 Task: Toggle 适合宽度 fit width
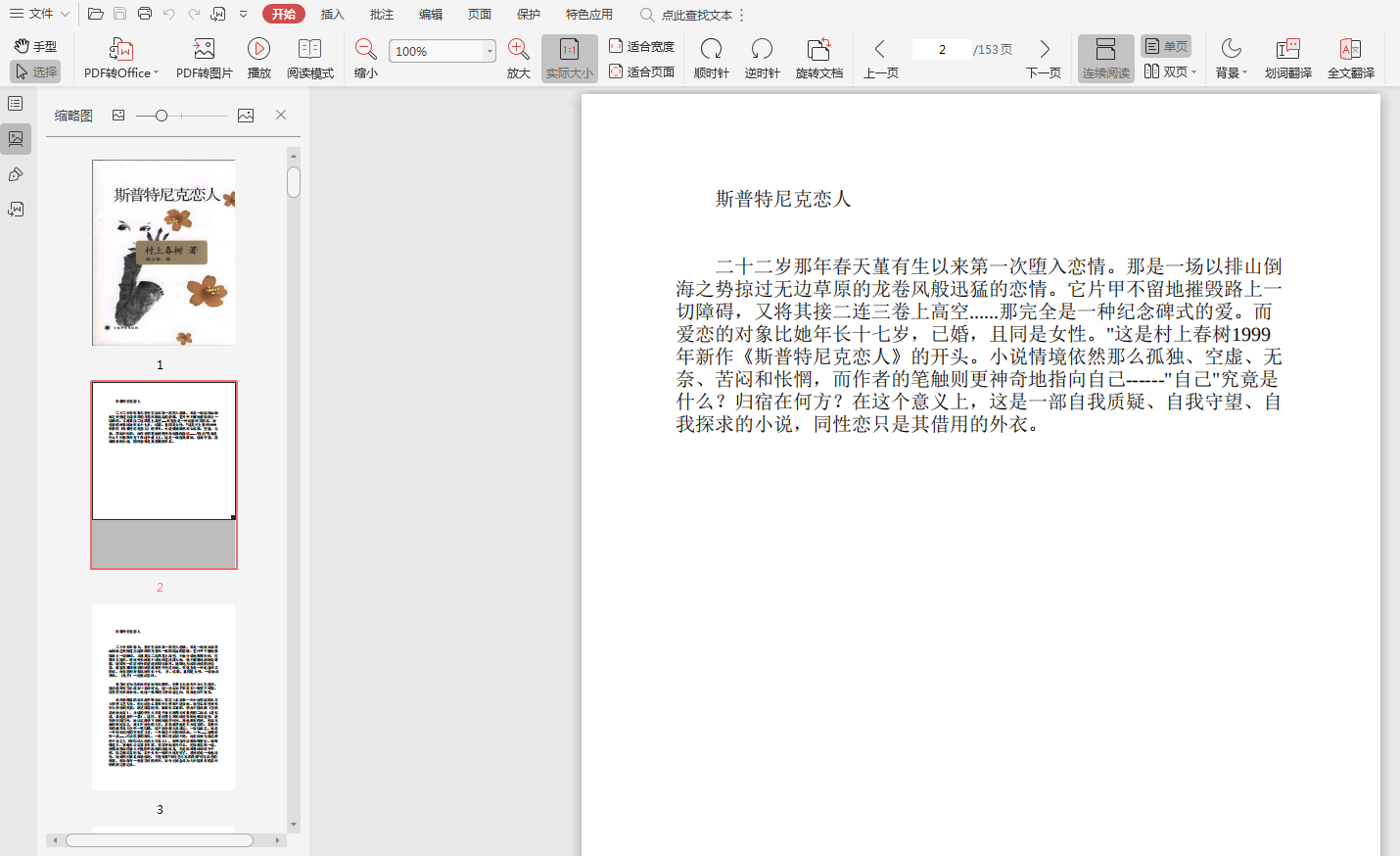(642, 46)
